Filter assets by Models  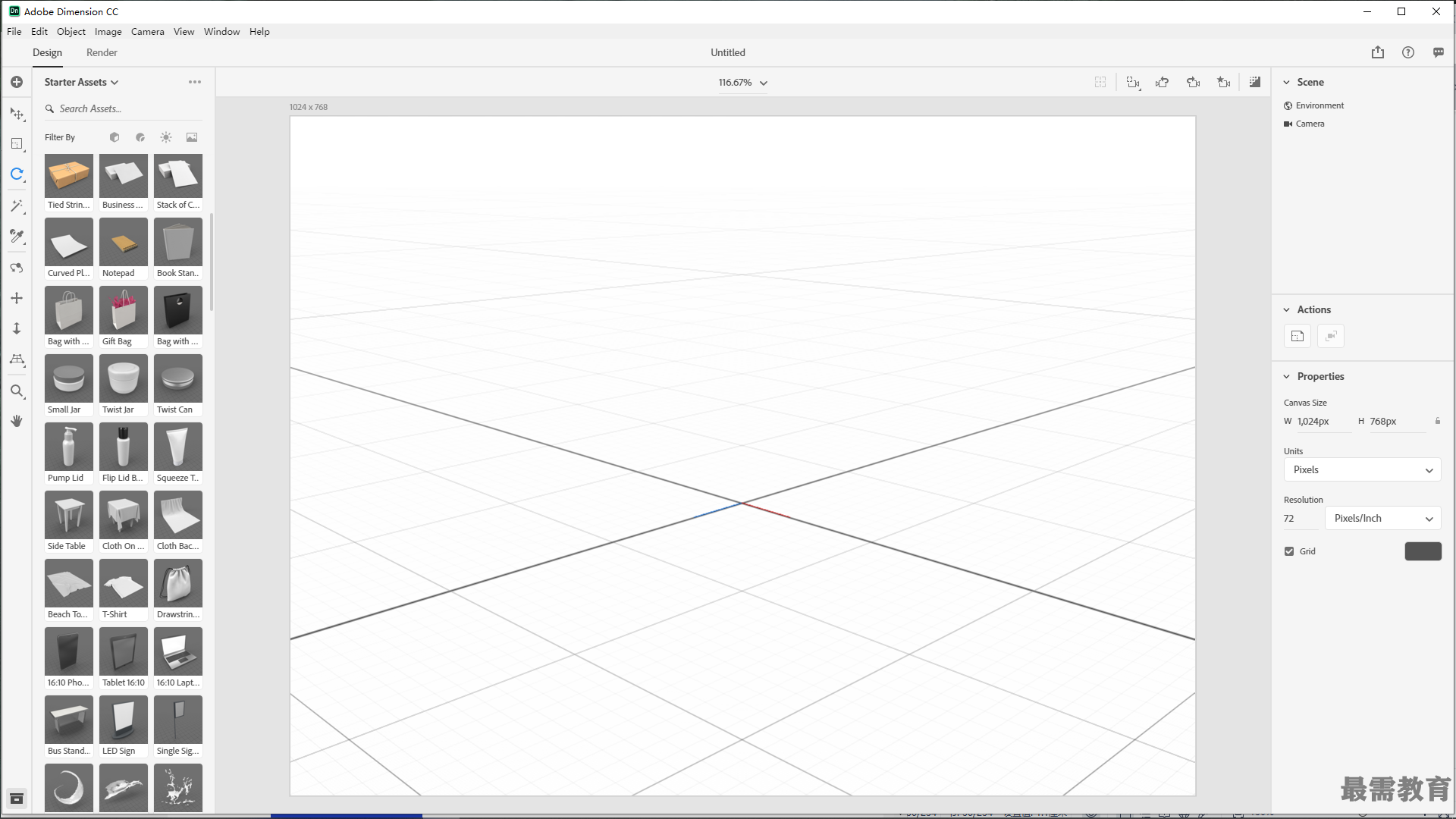[x=115, y=137]
